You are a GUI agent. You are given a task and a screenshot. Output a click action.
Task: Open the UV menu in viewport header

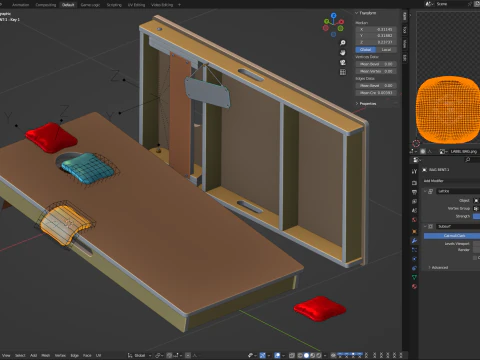[x=98, y=355]
